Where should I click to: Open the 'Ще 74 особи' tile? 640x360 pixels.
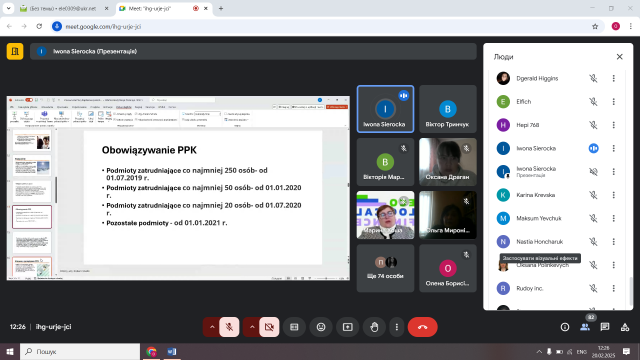click(x=385, y=268)
